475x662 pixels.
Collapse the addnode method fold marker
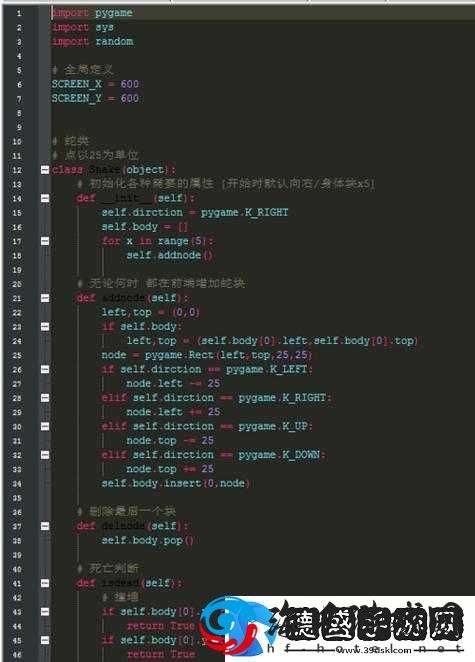45,298
